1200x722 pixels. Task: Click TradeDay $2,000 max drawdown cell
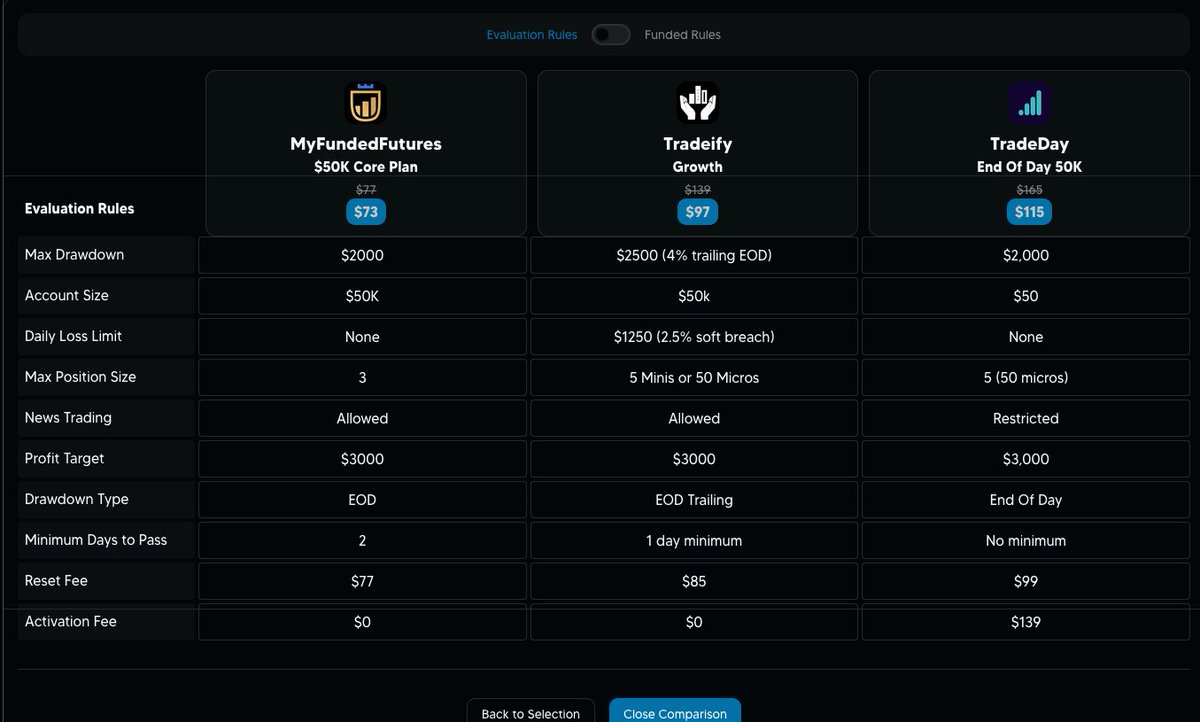pyautogui.click(x=1026, y=255)
